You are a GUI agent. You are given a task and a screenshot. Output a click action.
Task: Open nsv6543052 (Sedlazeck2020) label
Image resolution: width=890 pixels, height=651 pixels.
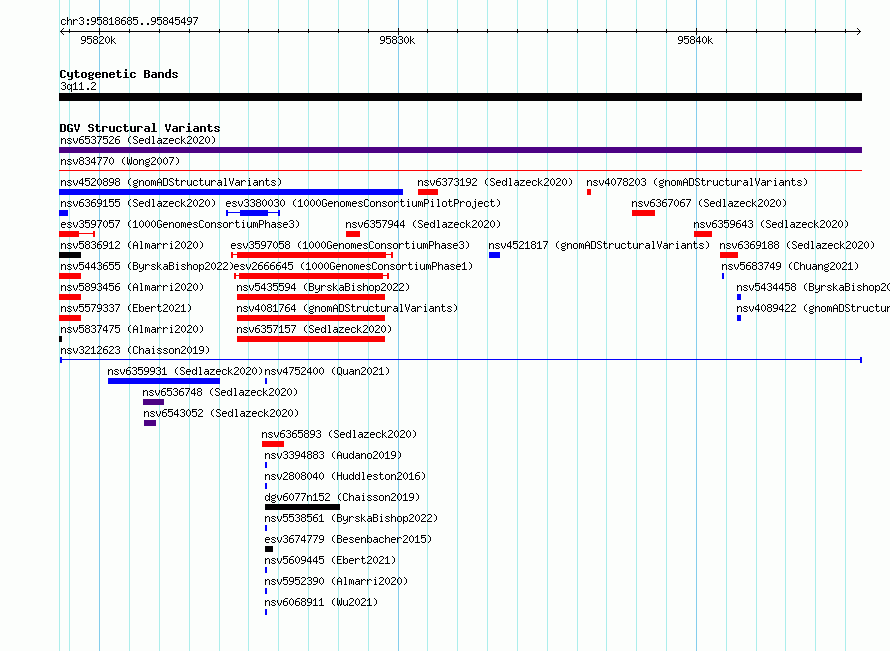(221, 413)
